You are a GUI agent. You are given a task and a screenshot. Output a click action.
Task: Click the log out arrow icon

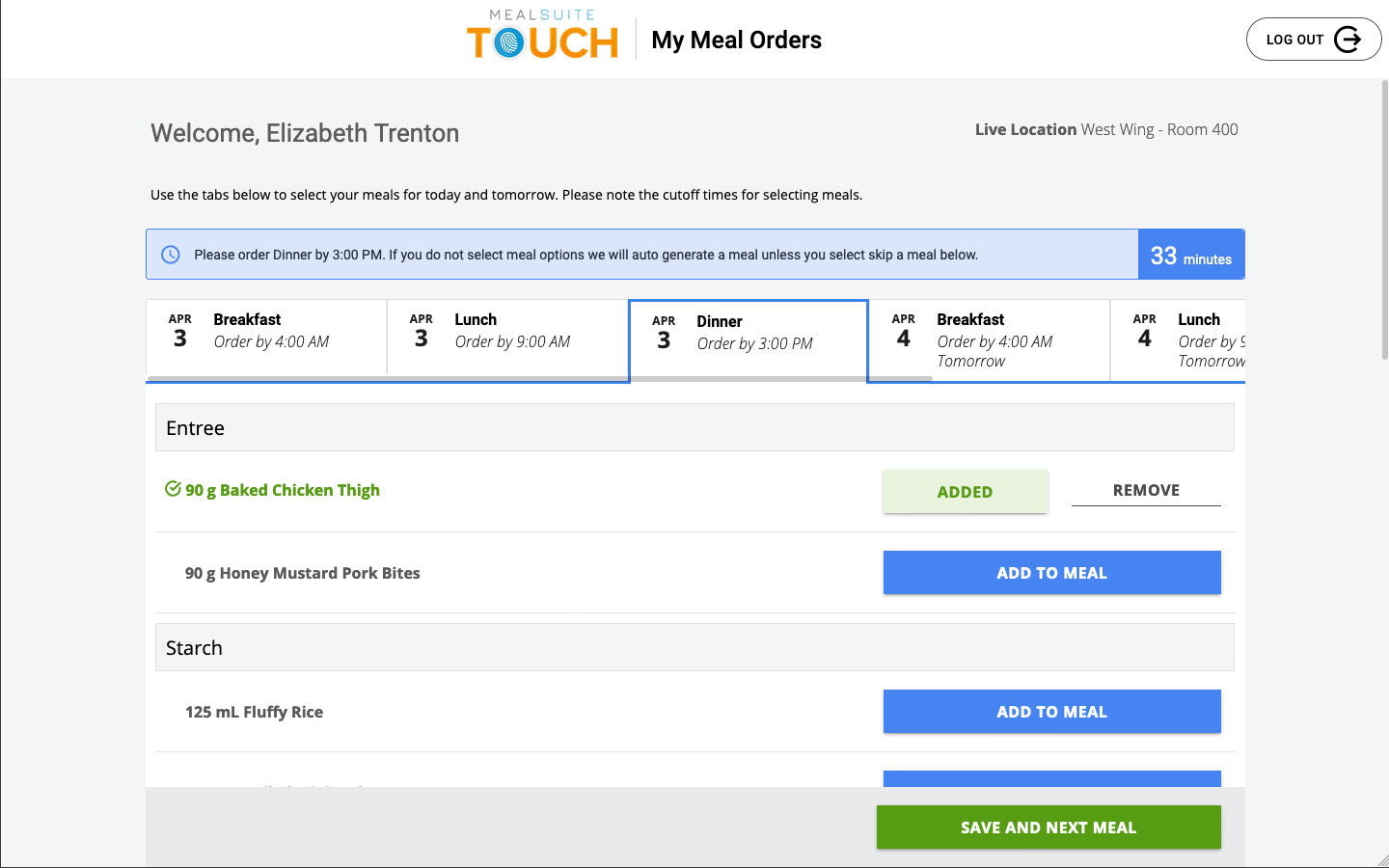pos(1347,40)
